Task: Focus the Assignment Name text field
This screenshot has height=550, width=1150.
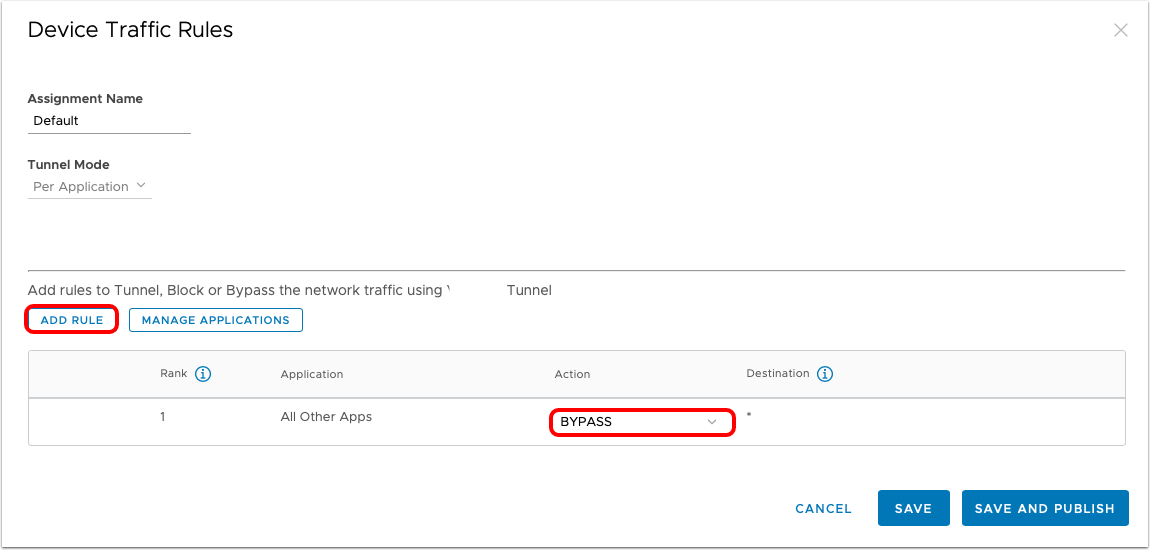Action: tap(109, 121)
